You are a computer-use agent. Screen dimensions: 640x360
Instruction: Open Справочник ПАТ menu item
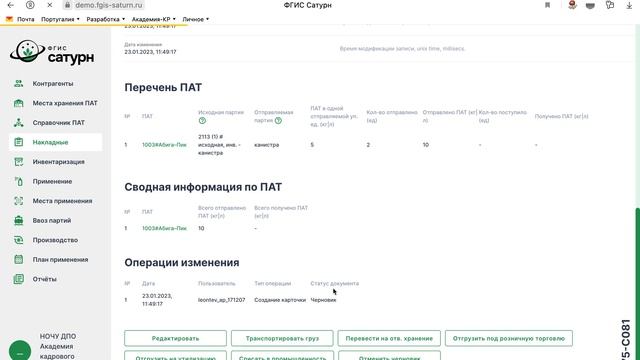(x=58, y=122)
